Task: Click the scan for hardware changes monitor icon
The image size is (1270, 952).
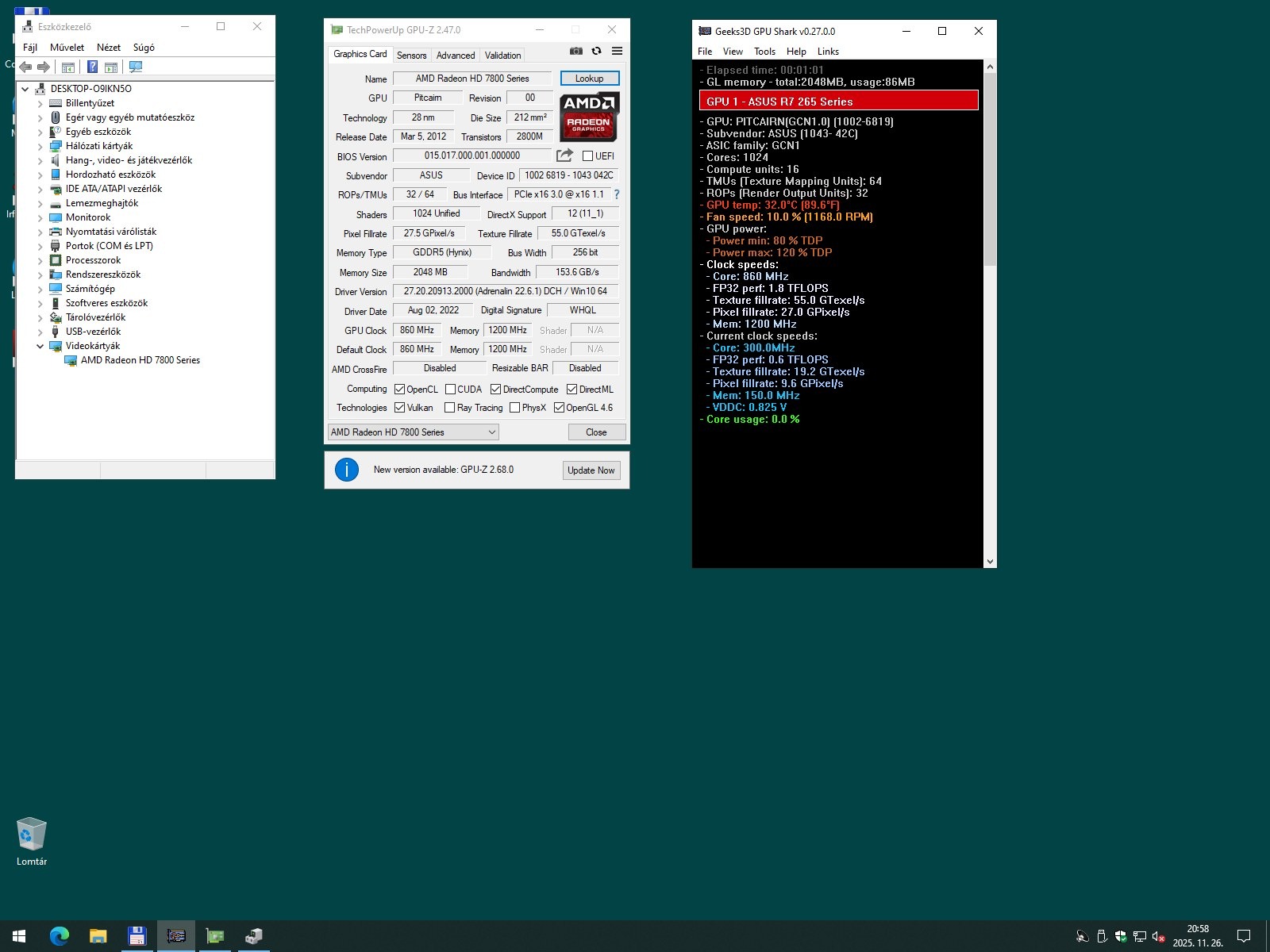Action: 136,67
